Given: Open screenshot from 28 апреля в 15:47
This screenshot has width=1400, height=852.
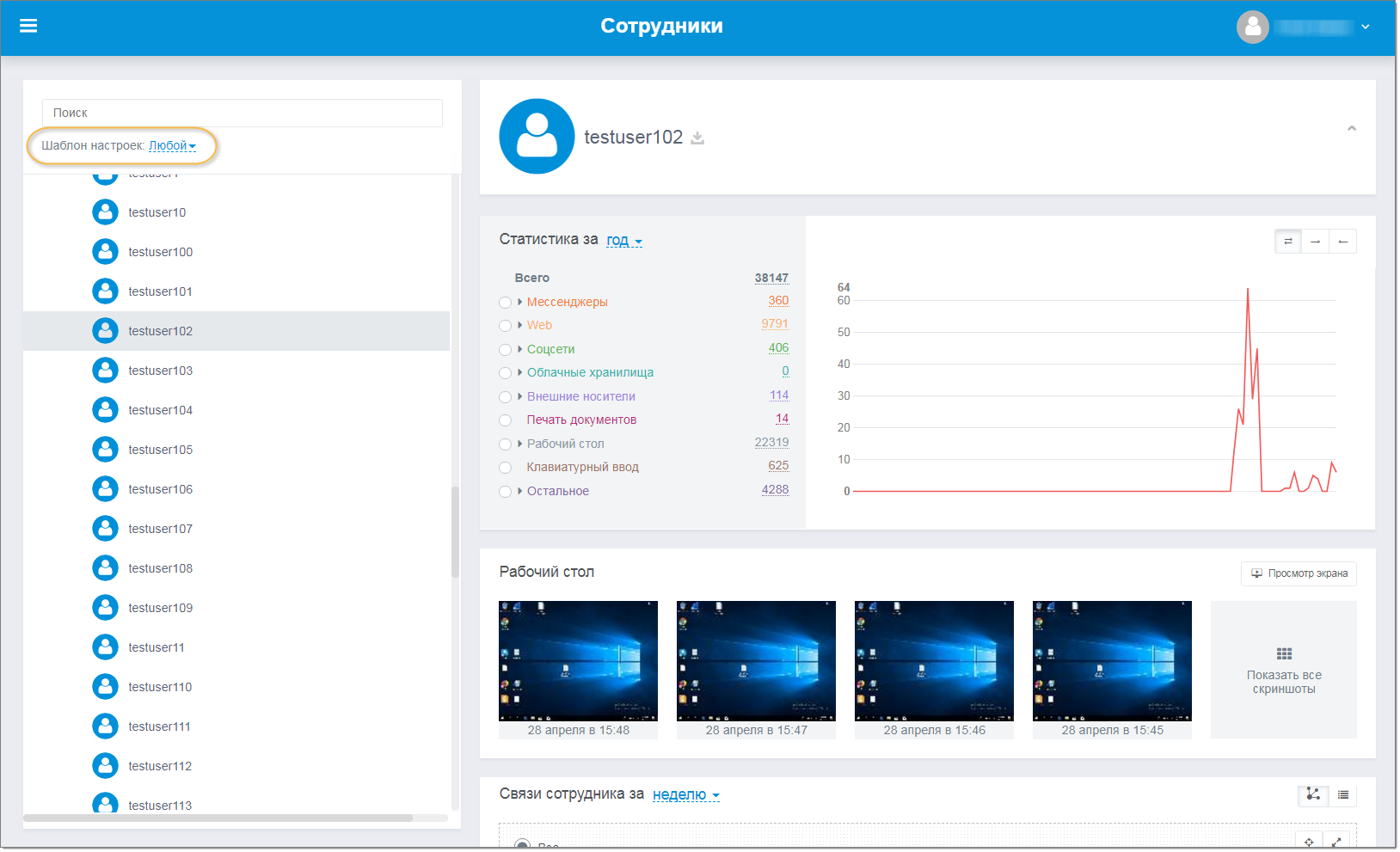Looking at the screenshot, I should [x=756, y=660].
